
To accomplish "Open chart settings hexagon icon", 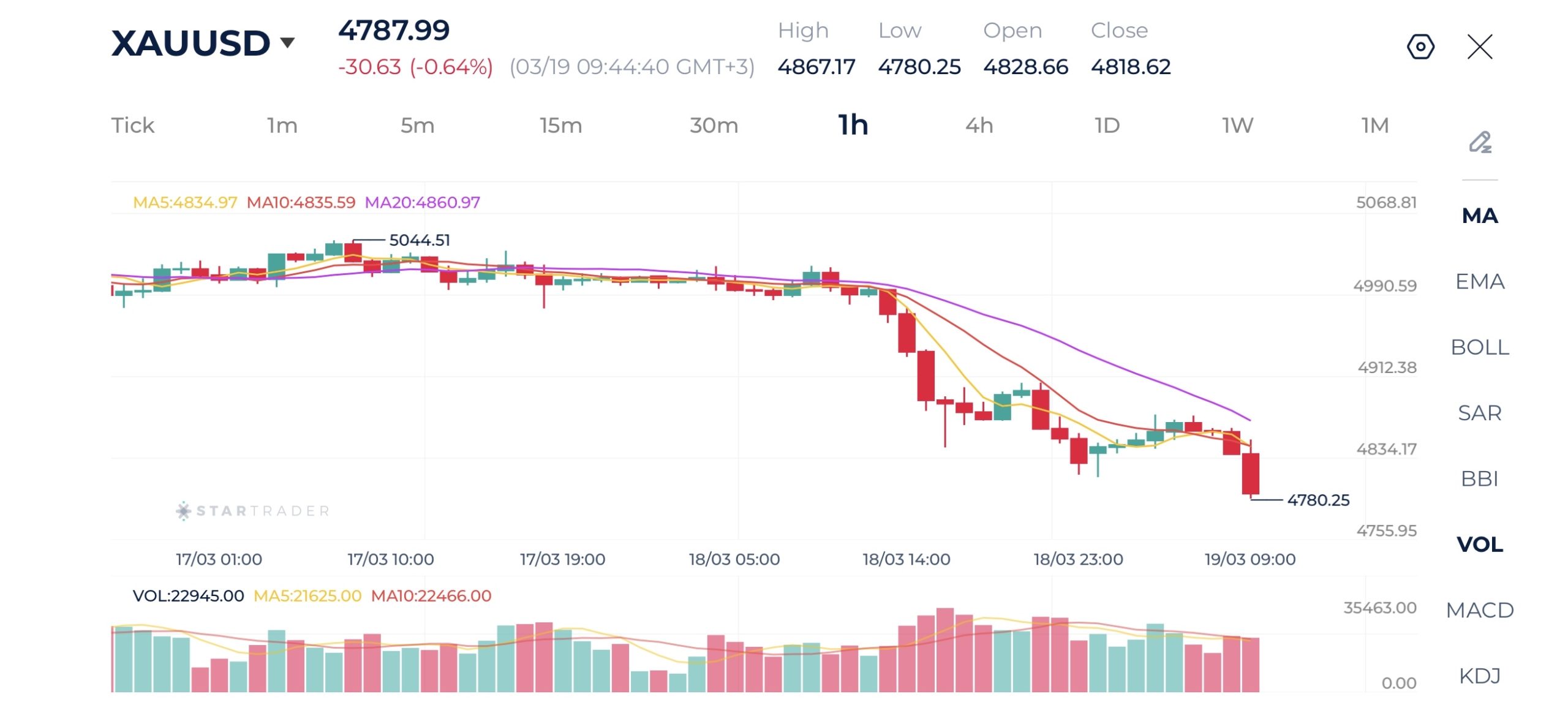I will (x=1420, y=47).
